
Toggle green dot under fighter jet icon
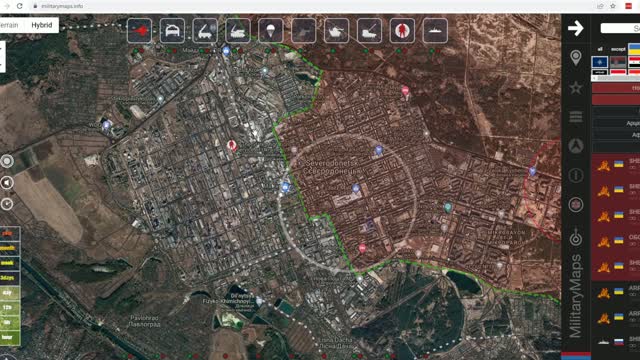(136, 51)
